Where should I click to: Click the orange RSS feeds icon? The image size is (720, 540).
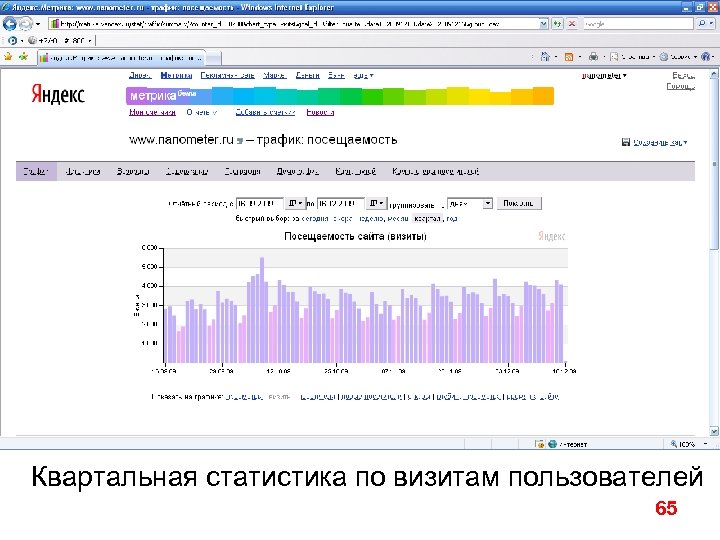pyautogui.click(x=569, y=57)
